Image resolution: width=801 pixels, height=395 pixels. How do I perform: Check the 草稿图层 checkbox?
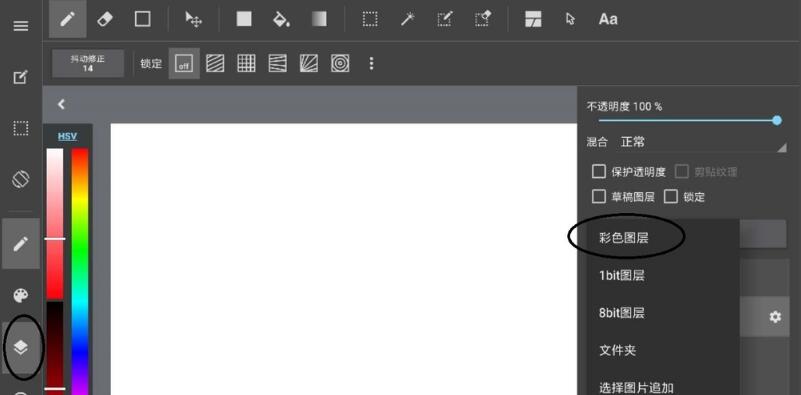(x=599, y=196)
